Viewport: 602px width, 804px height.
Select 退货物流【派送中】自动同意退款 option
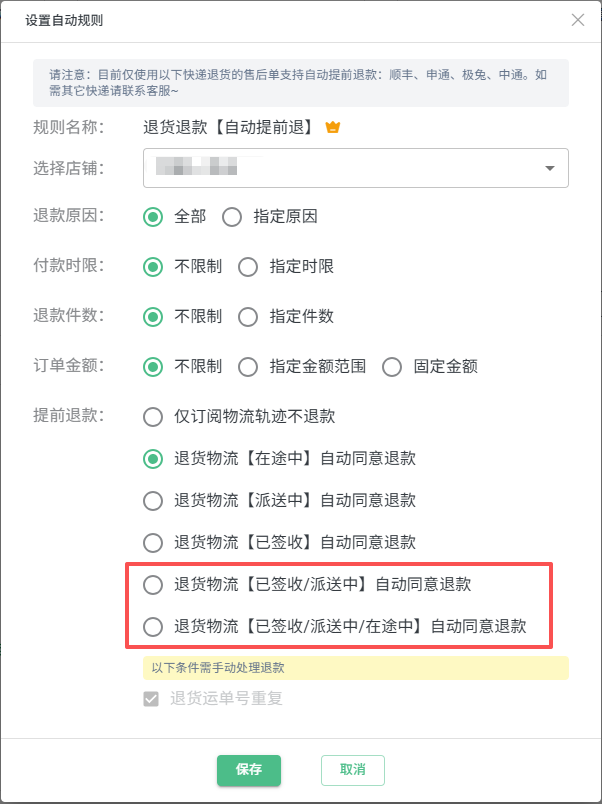(x=153, y=501)
